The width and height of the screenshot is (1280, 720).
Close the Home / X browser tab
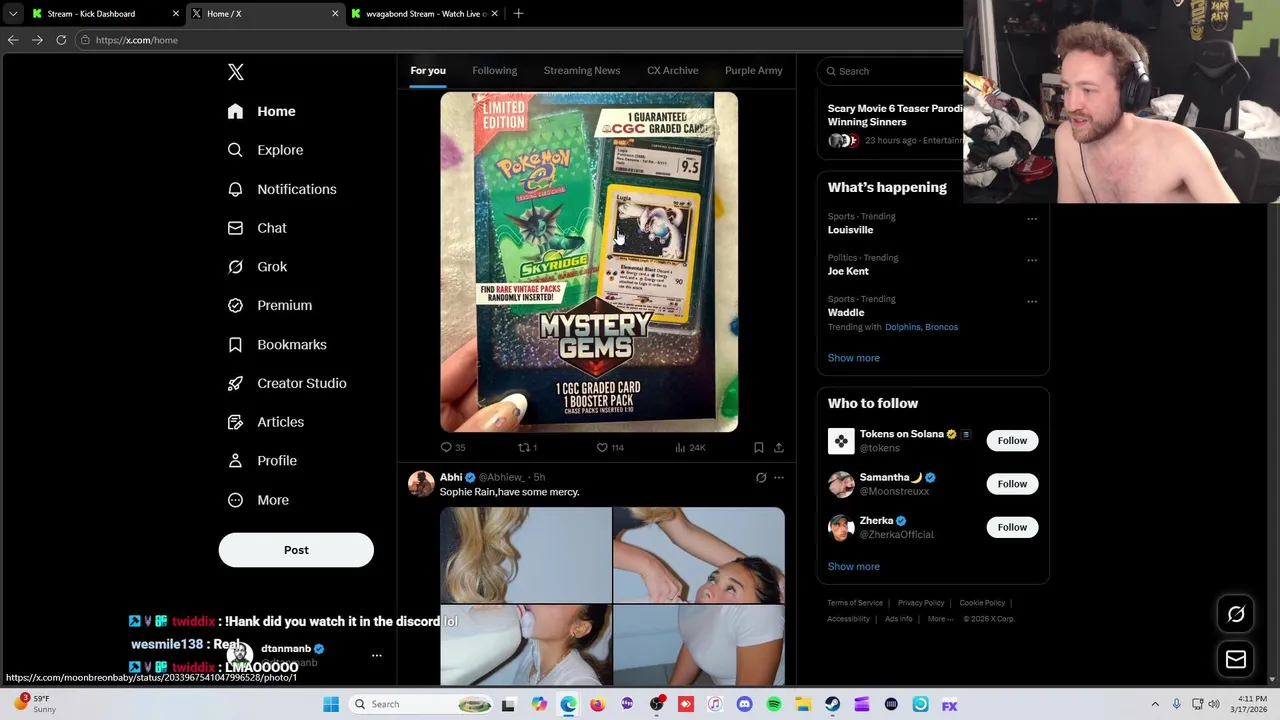(335, 14)
